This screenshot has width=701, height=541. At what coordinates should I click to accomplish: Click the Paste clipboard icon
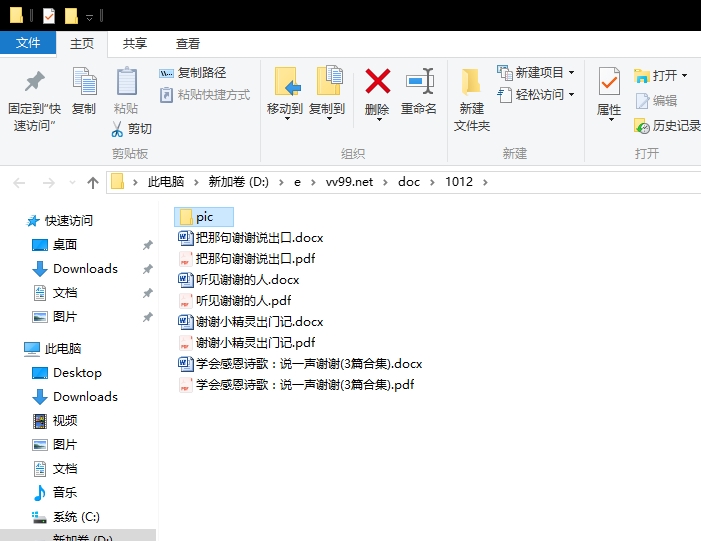pyautogui.click(x=126, y=81)
